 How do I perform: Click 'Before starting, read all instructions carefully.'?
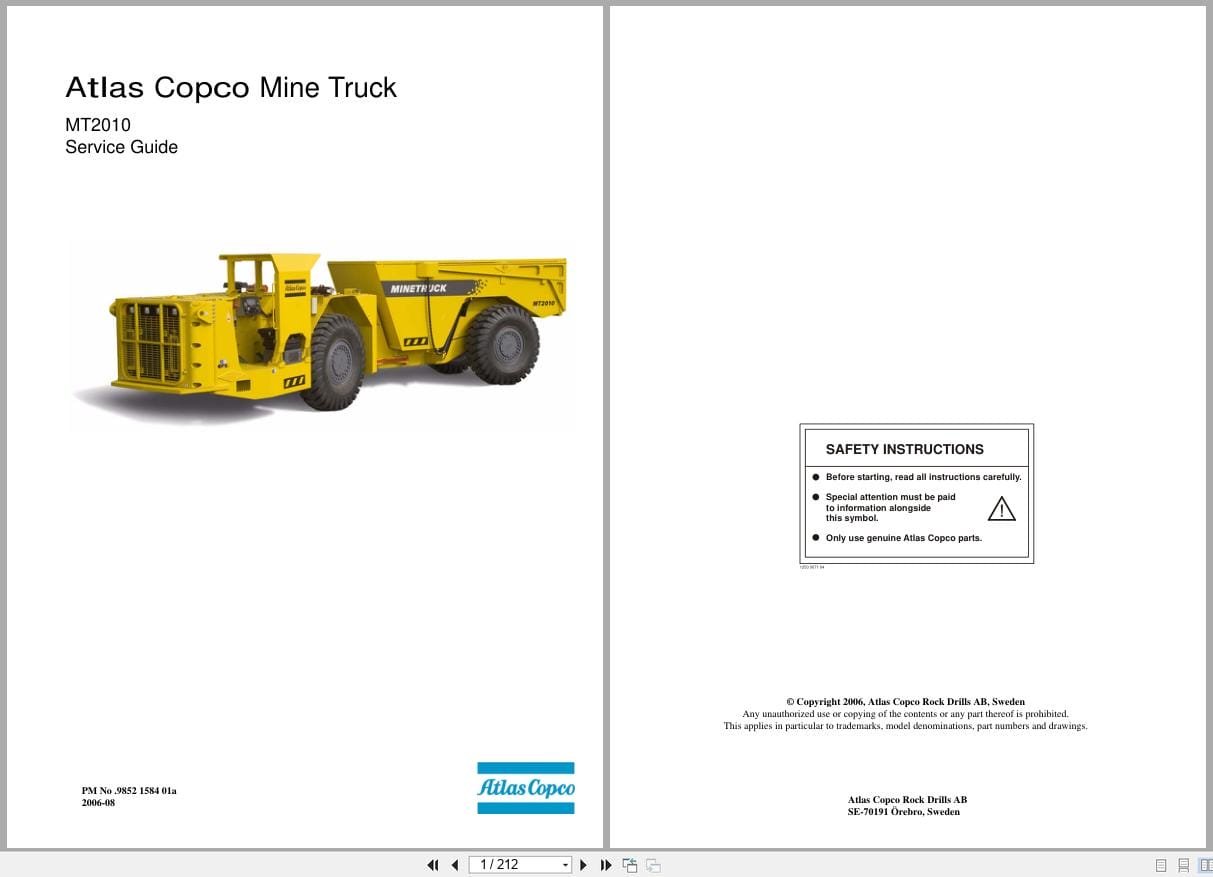coord(923,477)
